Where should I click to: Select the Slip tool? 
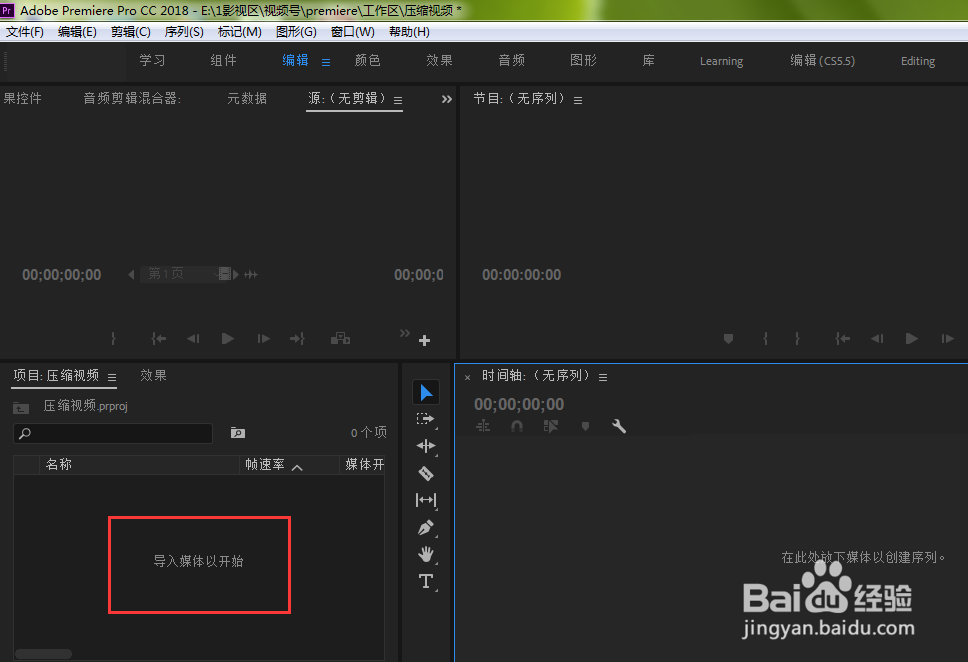point(426,500)
